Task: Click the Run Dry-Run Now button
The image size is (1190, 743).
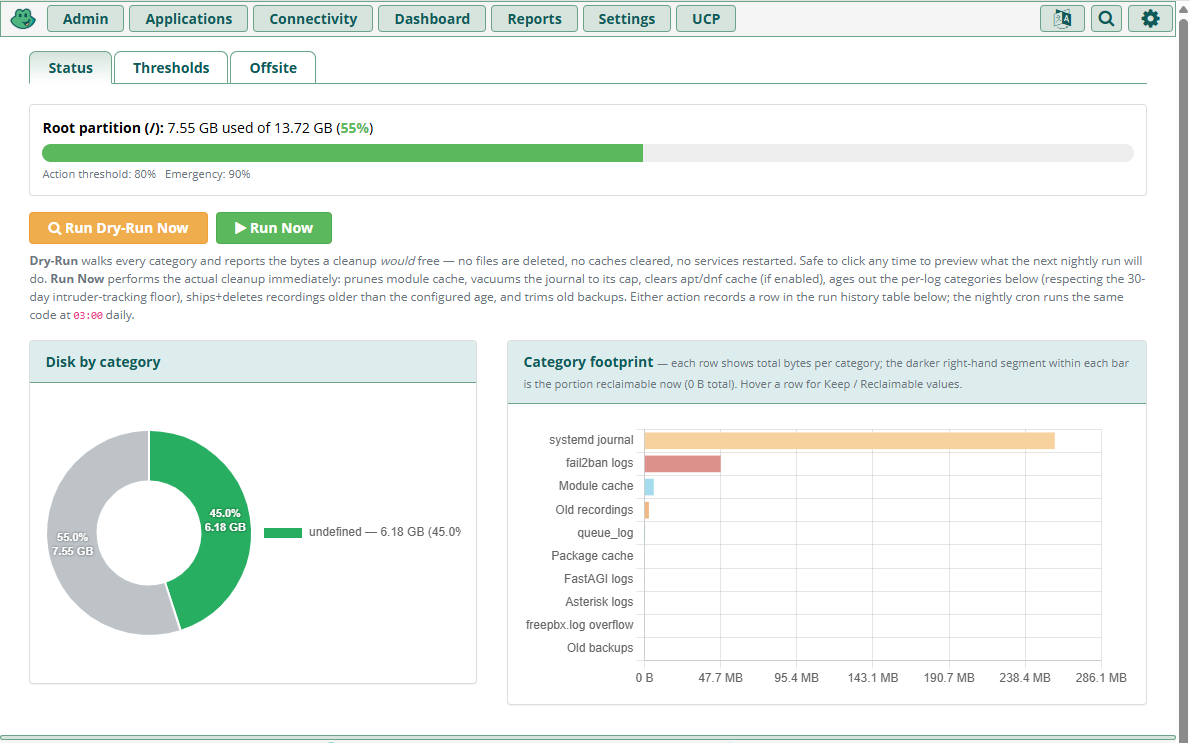Action: (x=118, y=228)
